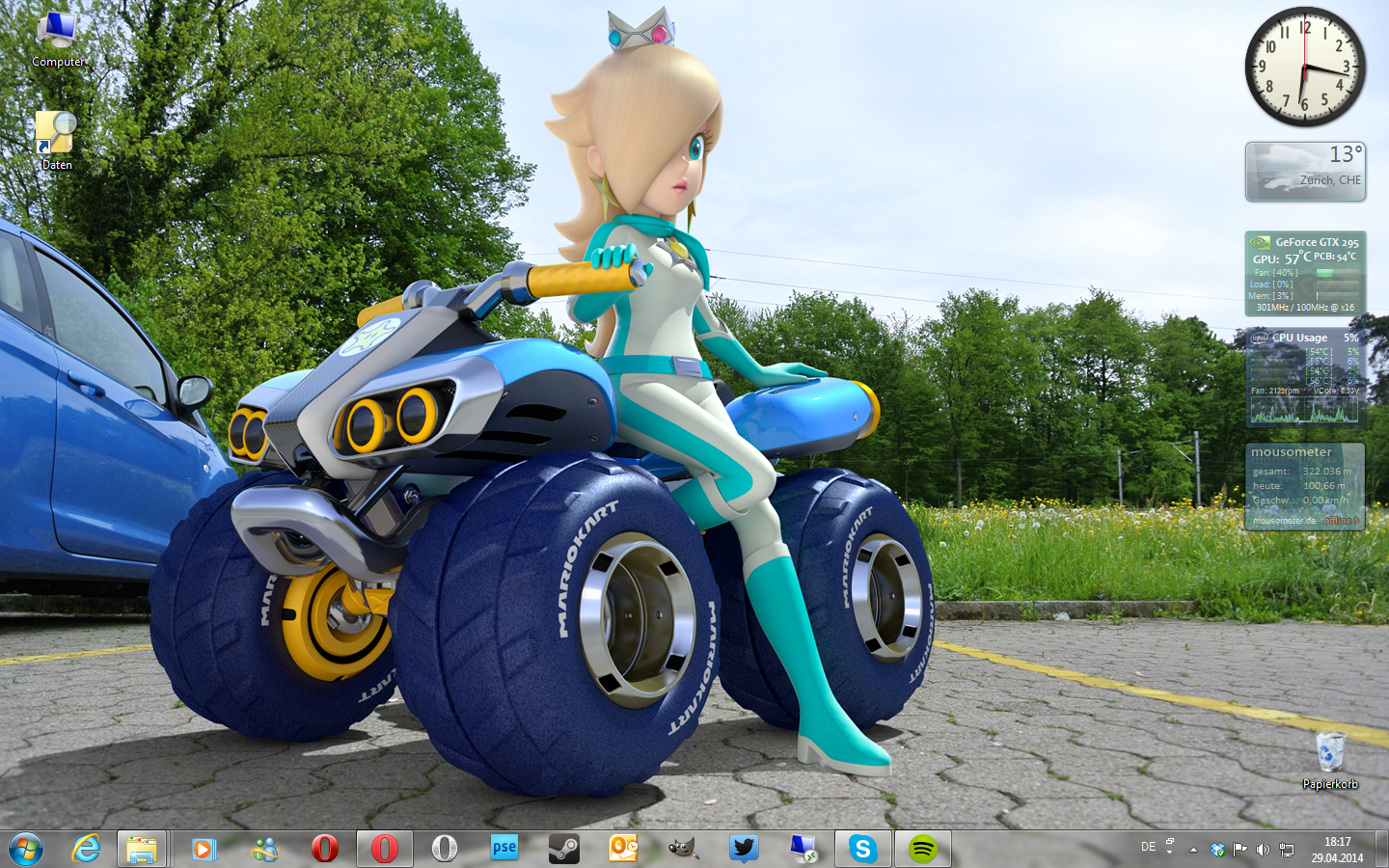Click the mousometer.de link
The height and width of the screenshot is (868, 1389).
[x=1284, y=521]
